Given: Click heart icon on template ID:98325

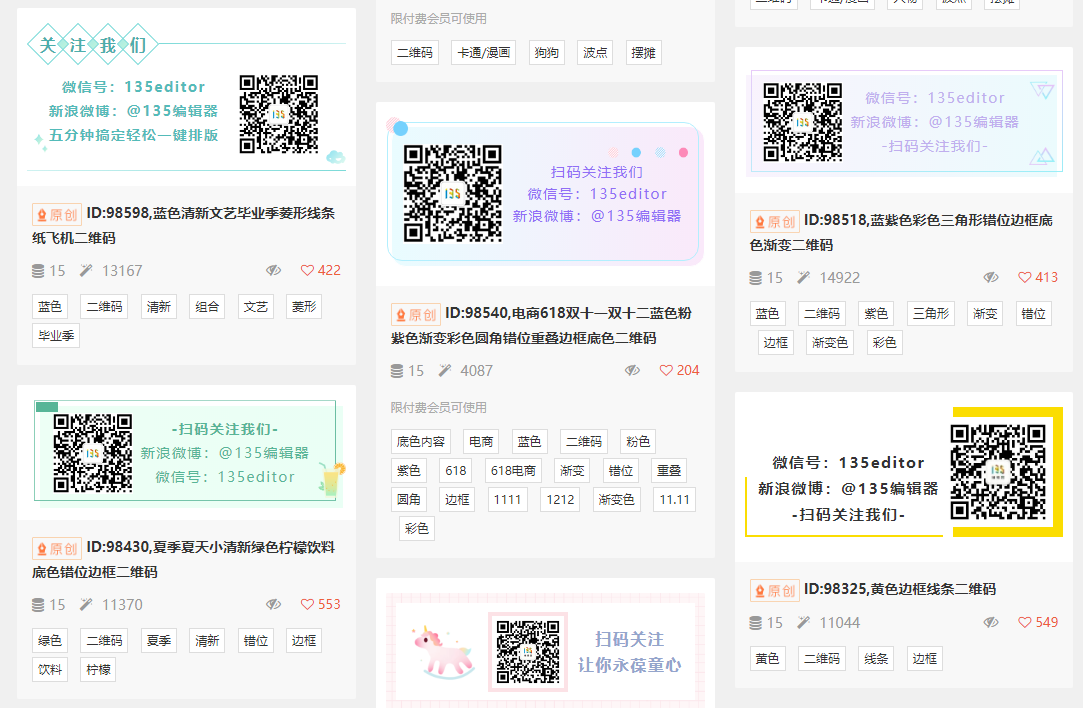Looking at the screenshot, I should tap(1025, 622).
